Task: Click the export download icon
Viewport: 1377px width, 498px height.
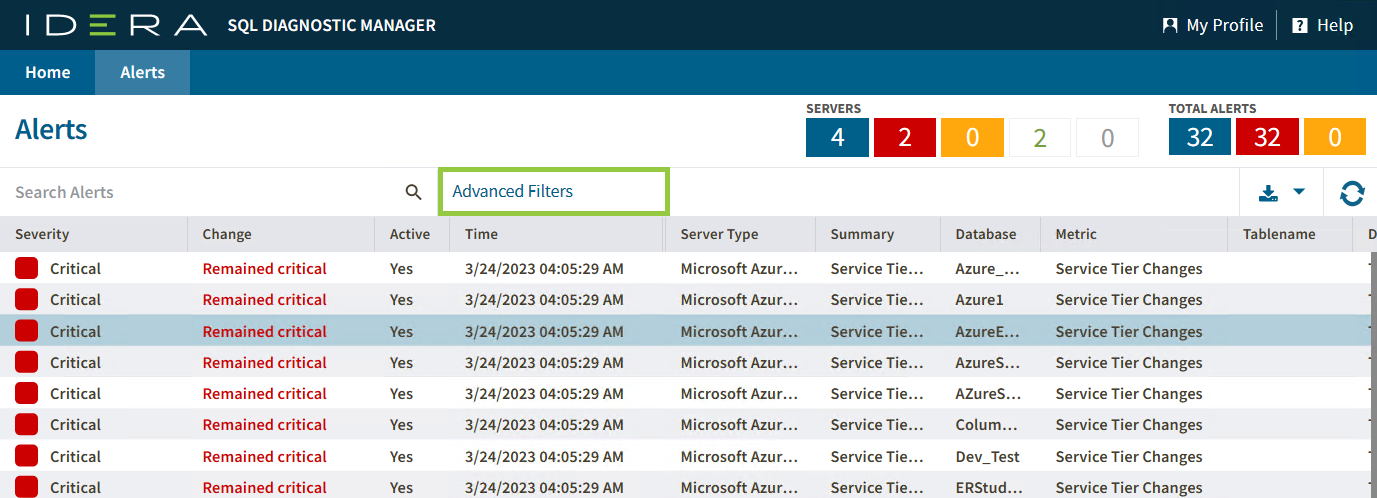Action: (x=1268, y=192)
